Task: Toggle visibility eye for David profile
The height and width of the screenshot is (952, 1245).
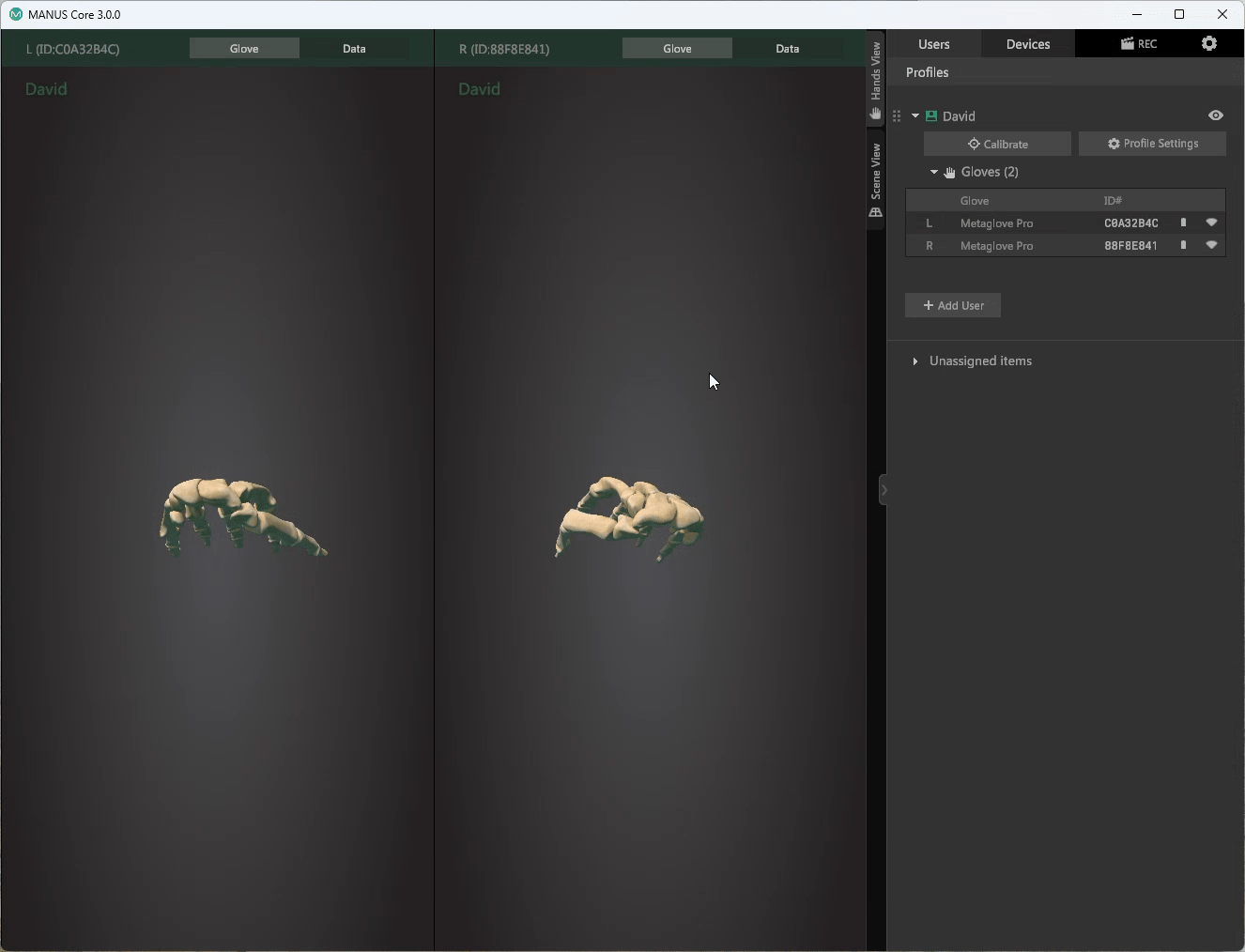Action: [1216, 115]
